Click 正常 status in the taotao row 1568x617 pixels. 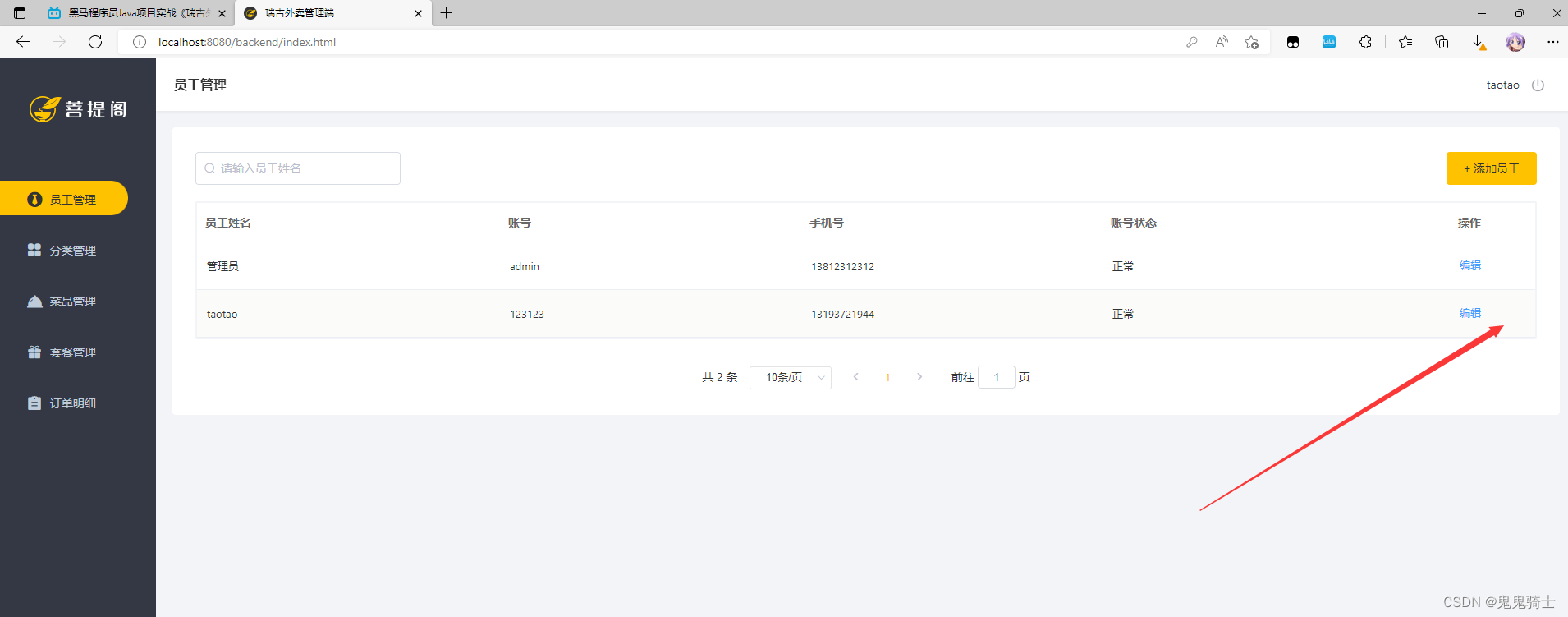coord(1123,314)
